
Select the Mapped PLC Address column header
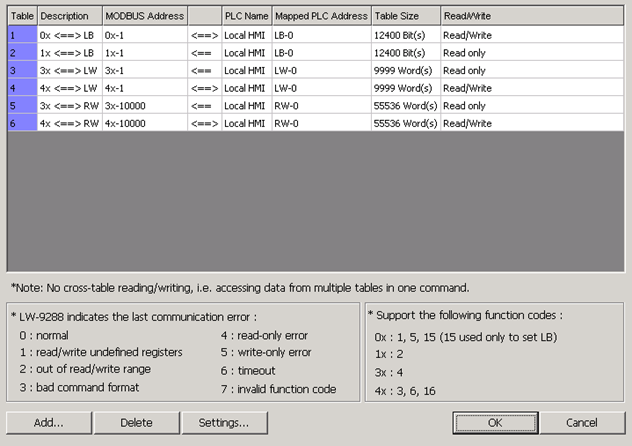[322, 16]
